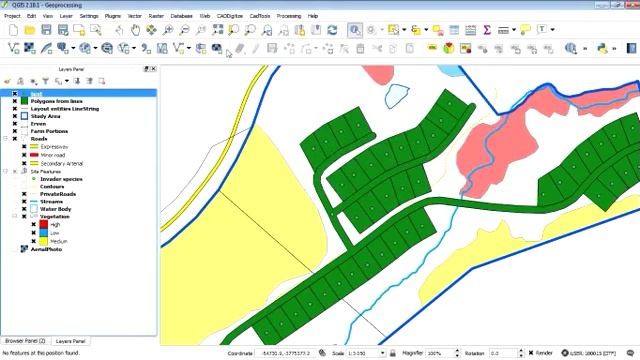Click the Save As project icon
The height and width of the screenshot is (360, 640).
(x=62, y=30)
